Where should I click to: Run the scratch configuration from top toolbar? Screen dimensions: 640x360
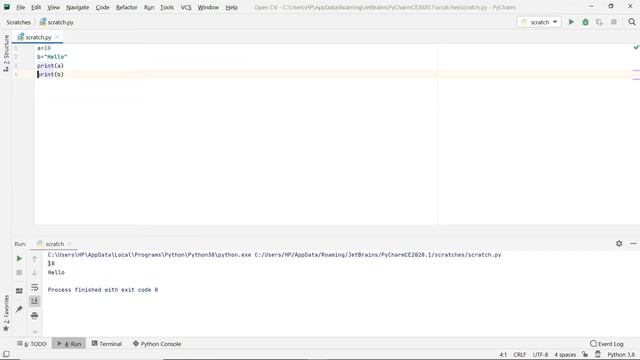571,22
